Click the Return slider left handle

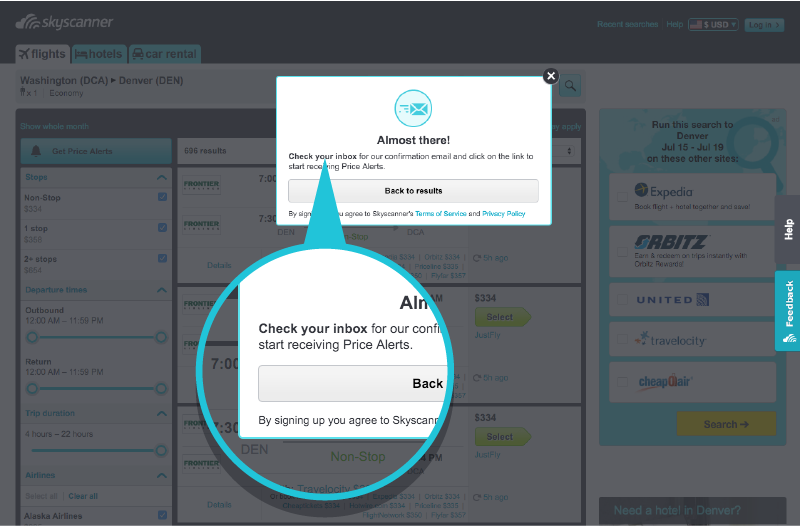point(32,389)
